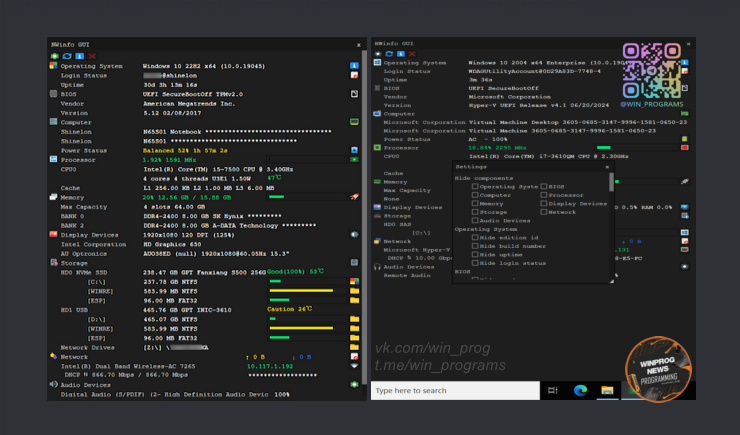
Task: Click the Wi-Fi arrow icon on the Intel Wireless-AC row
Action: point(354,366)
